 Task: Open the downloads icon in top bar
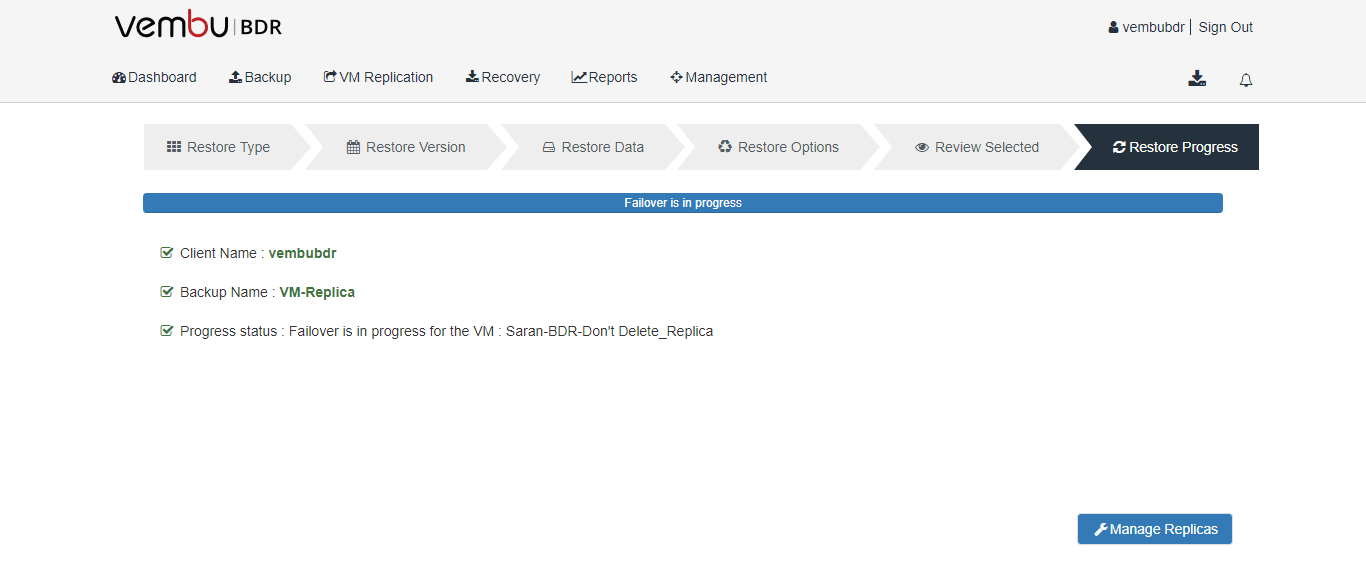(1197, 78)
